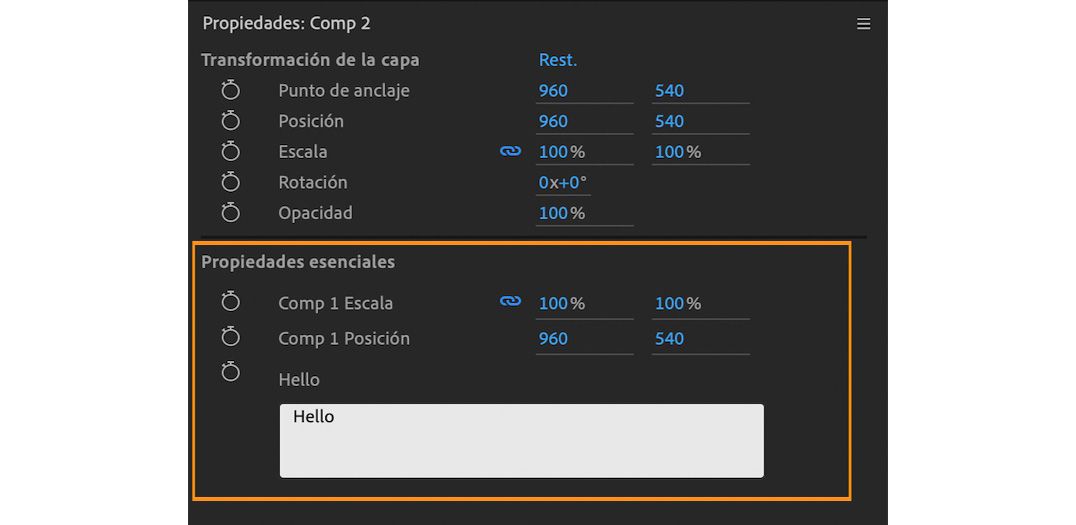Image resolution: width=1076 pixels, height=525 pixels.
Task: Click the stopwatch beside the Hello property
Action: pyautogui.click(x=231, y=372)
